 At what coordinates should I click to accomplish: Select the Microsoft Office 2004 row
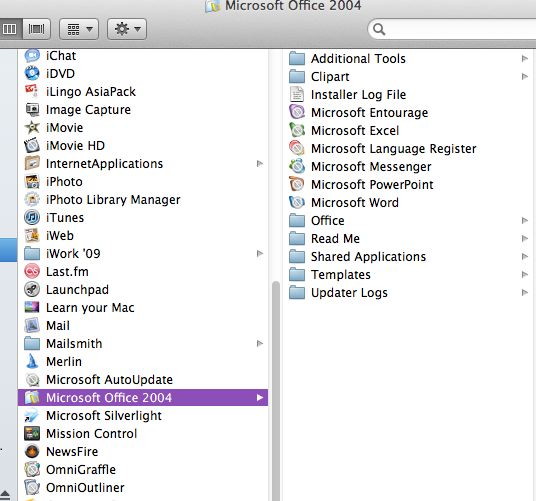click(x=143, y=397)
